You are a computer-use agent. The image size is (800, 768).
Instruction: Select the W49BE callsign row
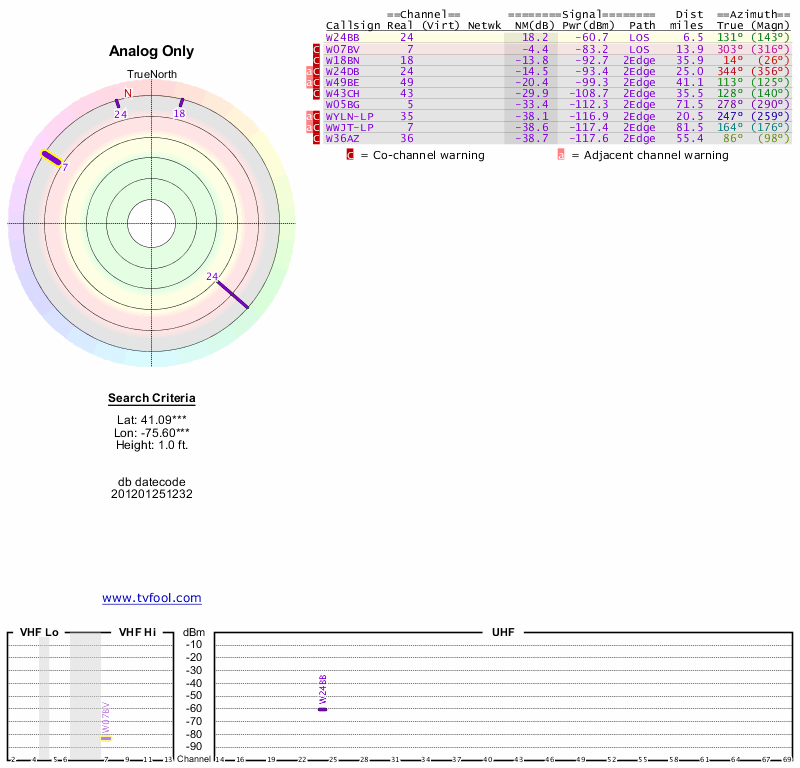[x=343, y=82]
